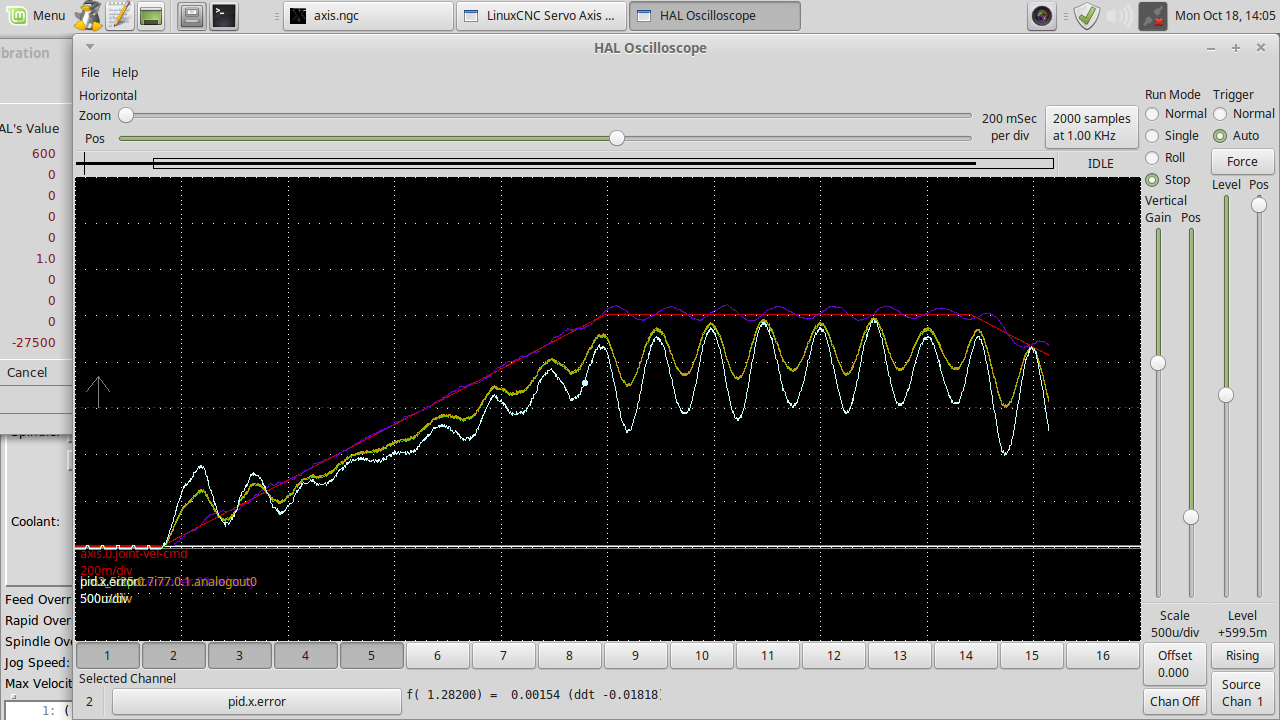This screenshot has height=720, width=1280.
Task: Click the muted volume tray icon
Action: [x=1119, y=15]
